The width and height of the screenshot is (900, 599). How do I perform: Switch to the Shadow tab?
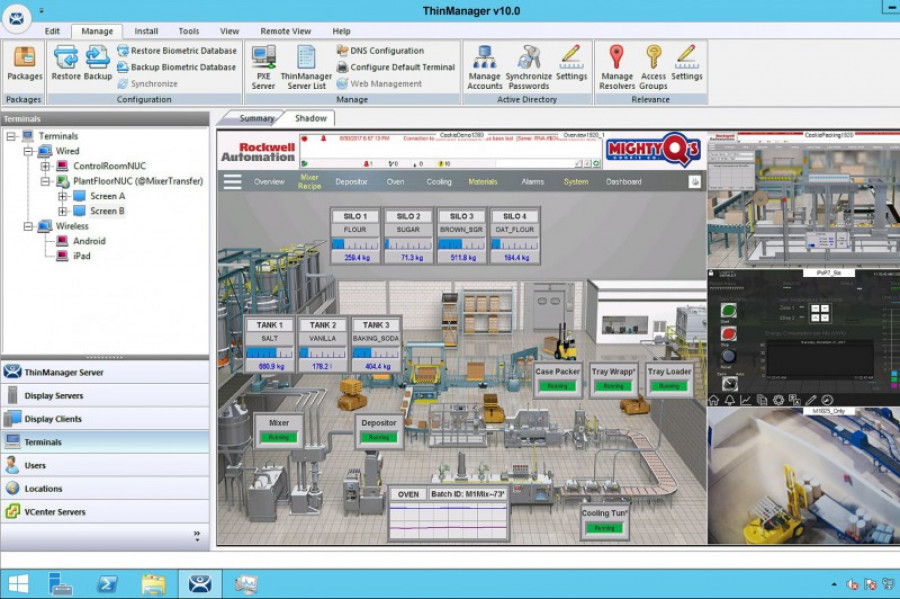pos(311,118)
